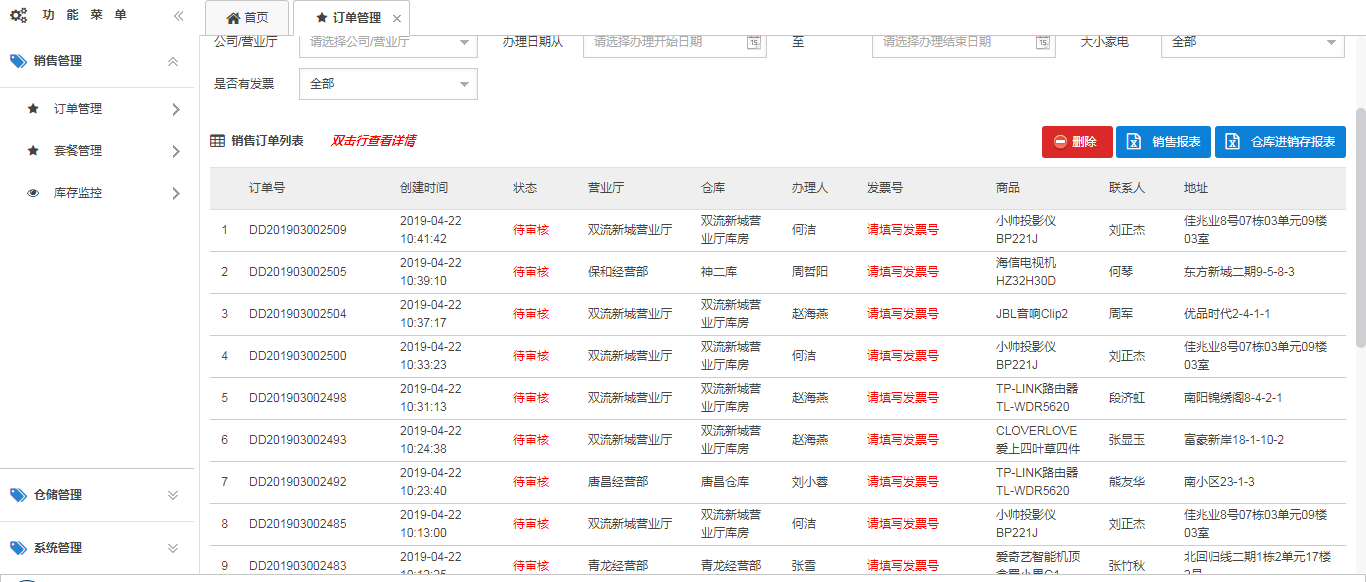Click the 销售报表 export button
The height and width of the screenshot is (582, 1366).
click(x=1163, y=142)
